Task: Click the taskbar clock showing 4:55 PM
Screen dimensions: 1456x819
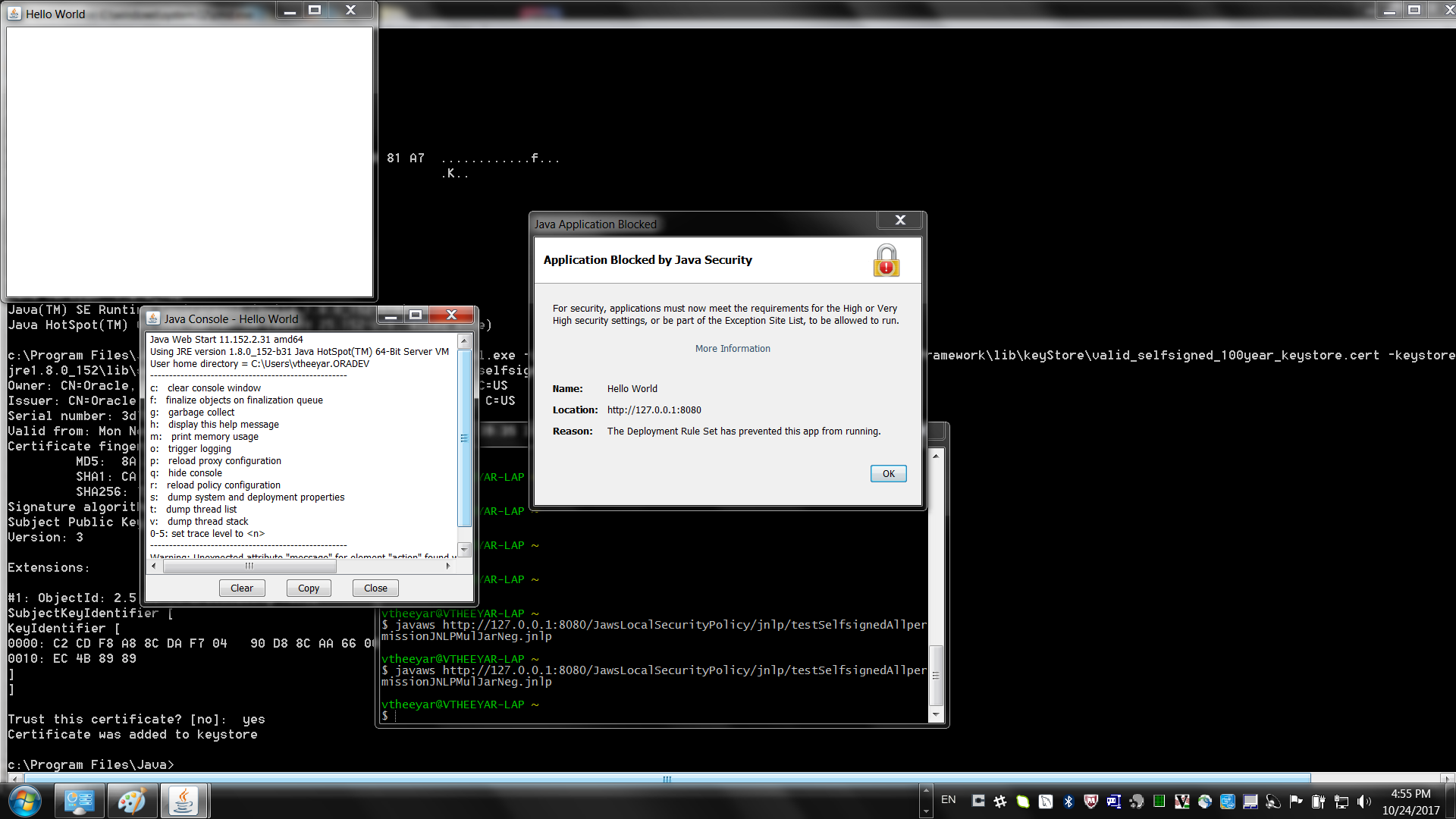Action: click(x=1410, y=802)
